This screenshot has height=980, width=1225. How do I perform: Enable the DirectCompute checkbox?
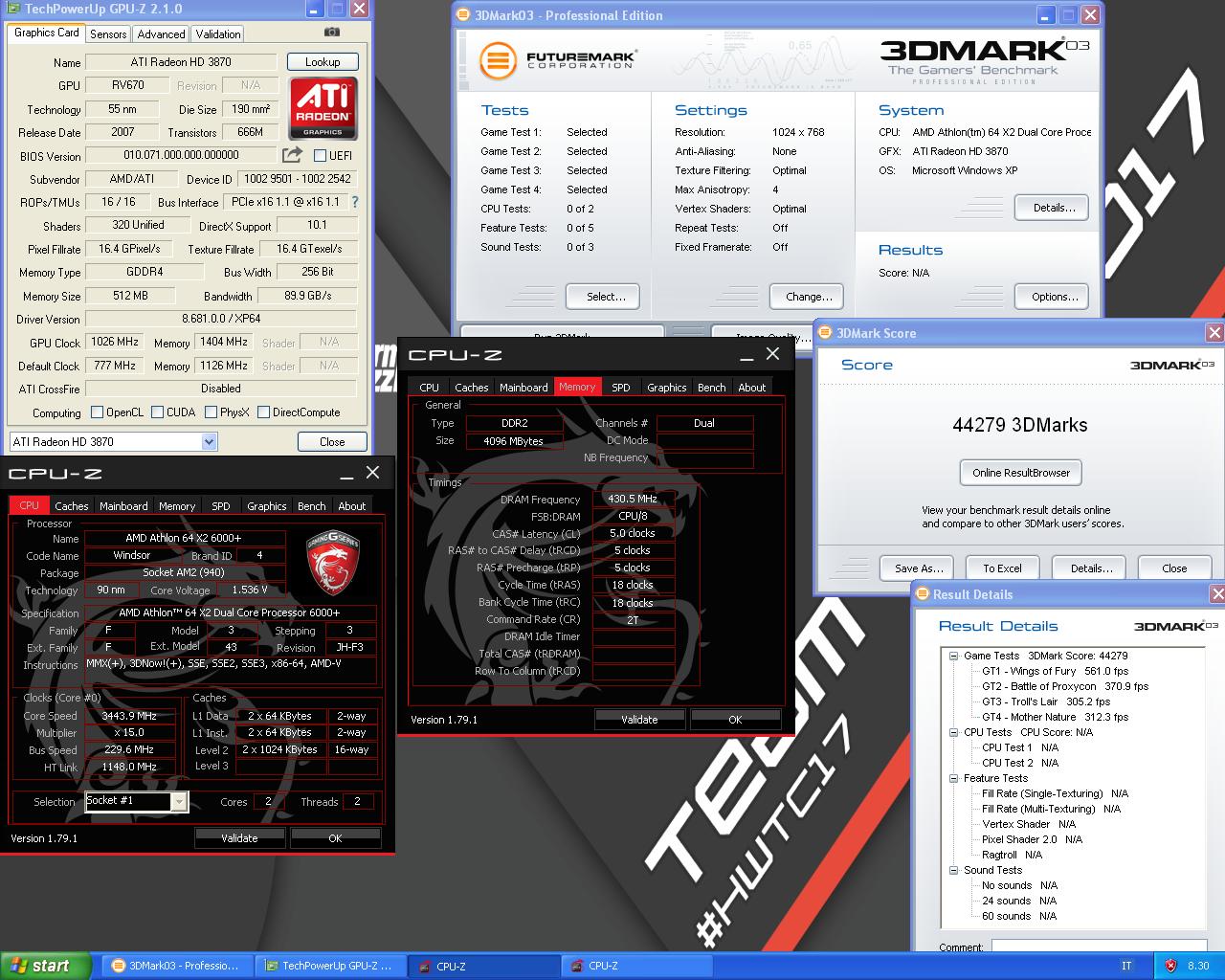tap(263, 412)
